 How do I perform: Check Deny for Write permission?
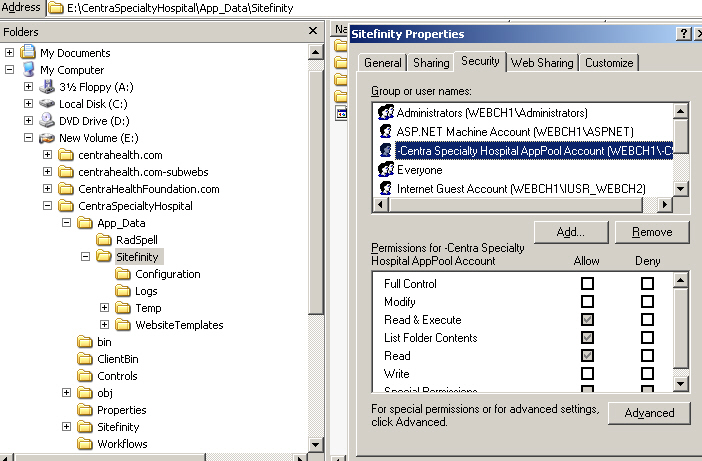(647, 373)
